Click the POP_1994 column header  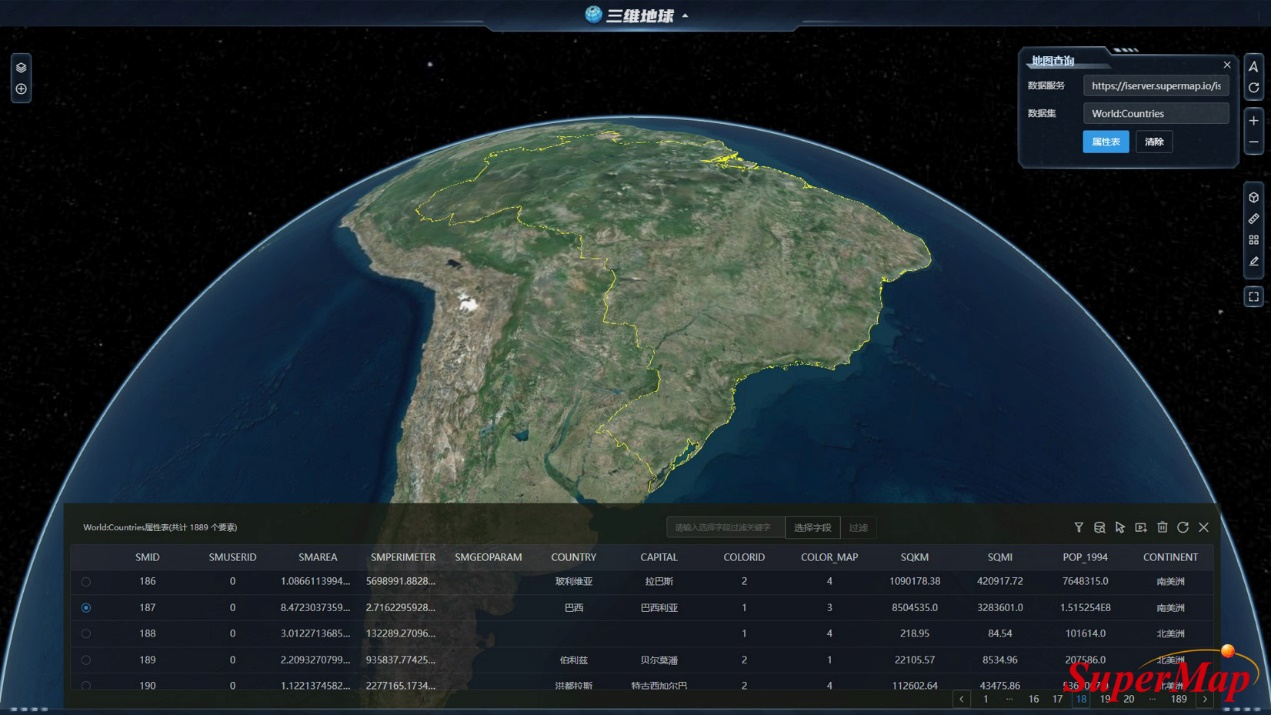tap(1085, 557)
